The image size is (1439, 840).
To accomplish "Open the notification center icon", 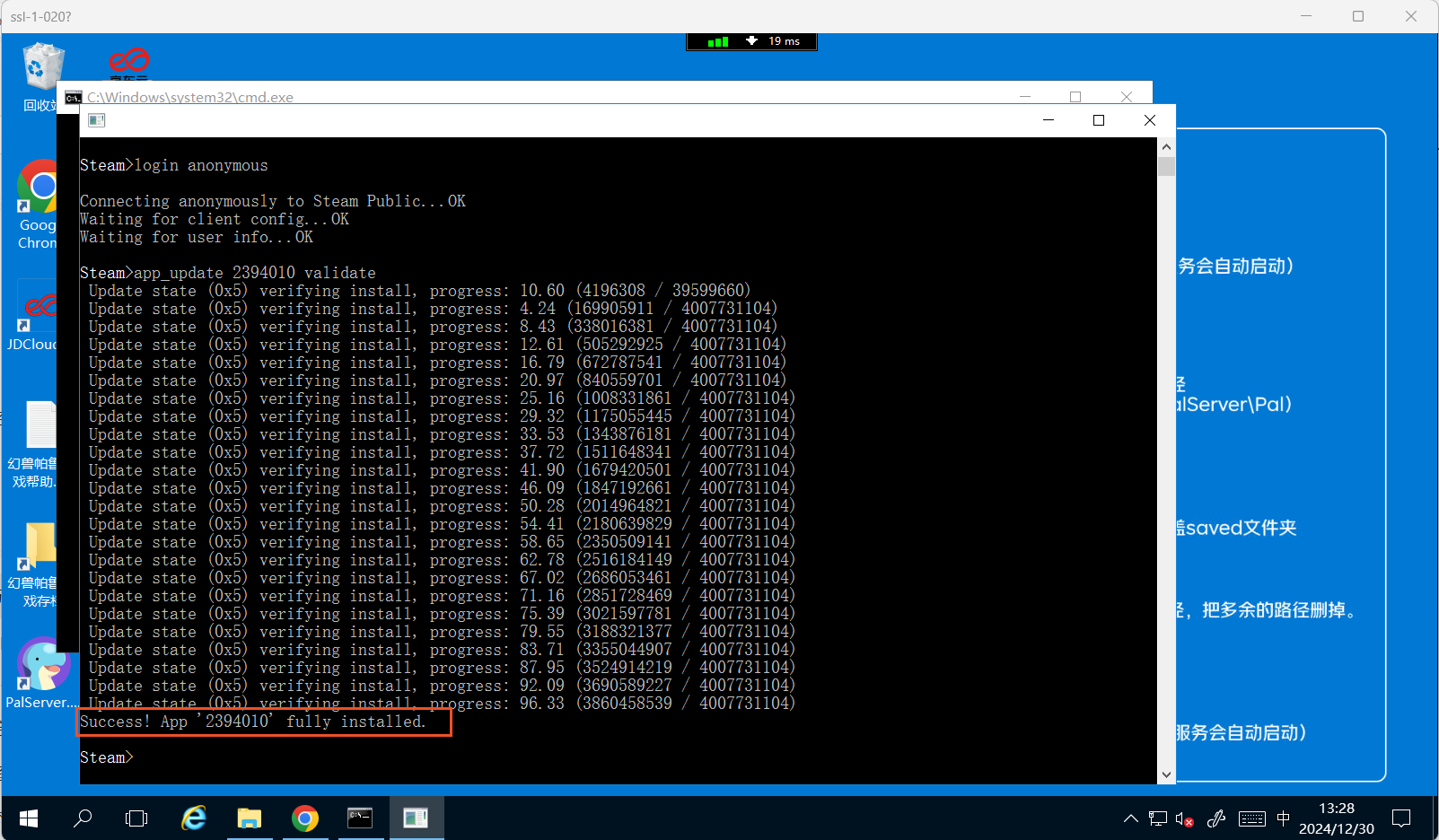I will point(1401,818).
